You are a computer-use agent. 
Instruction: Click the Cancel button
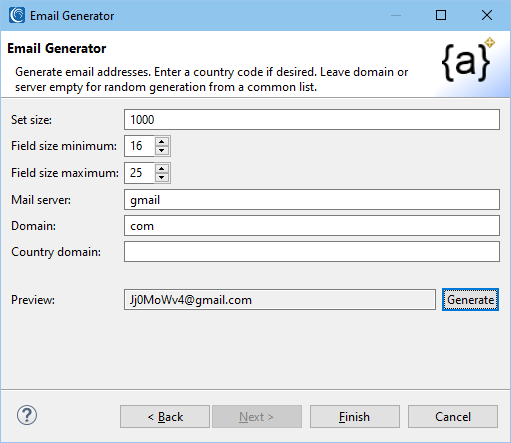pos(453,417)
